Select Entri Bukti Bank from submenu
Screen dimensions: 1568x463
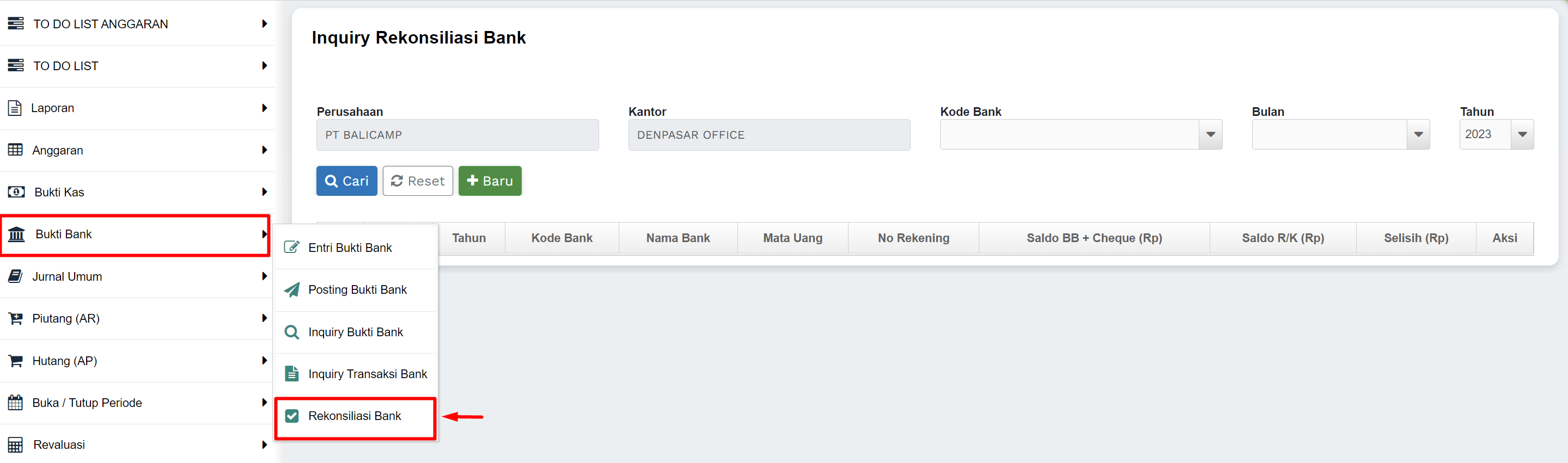pyautogui.click(x=350, y=248)
